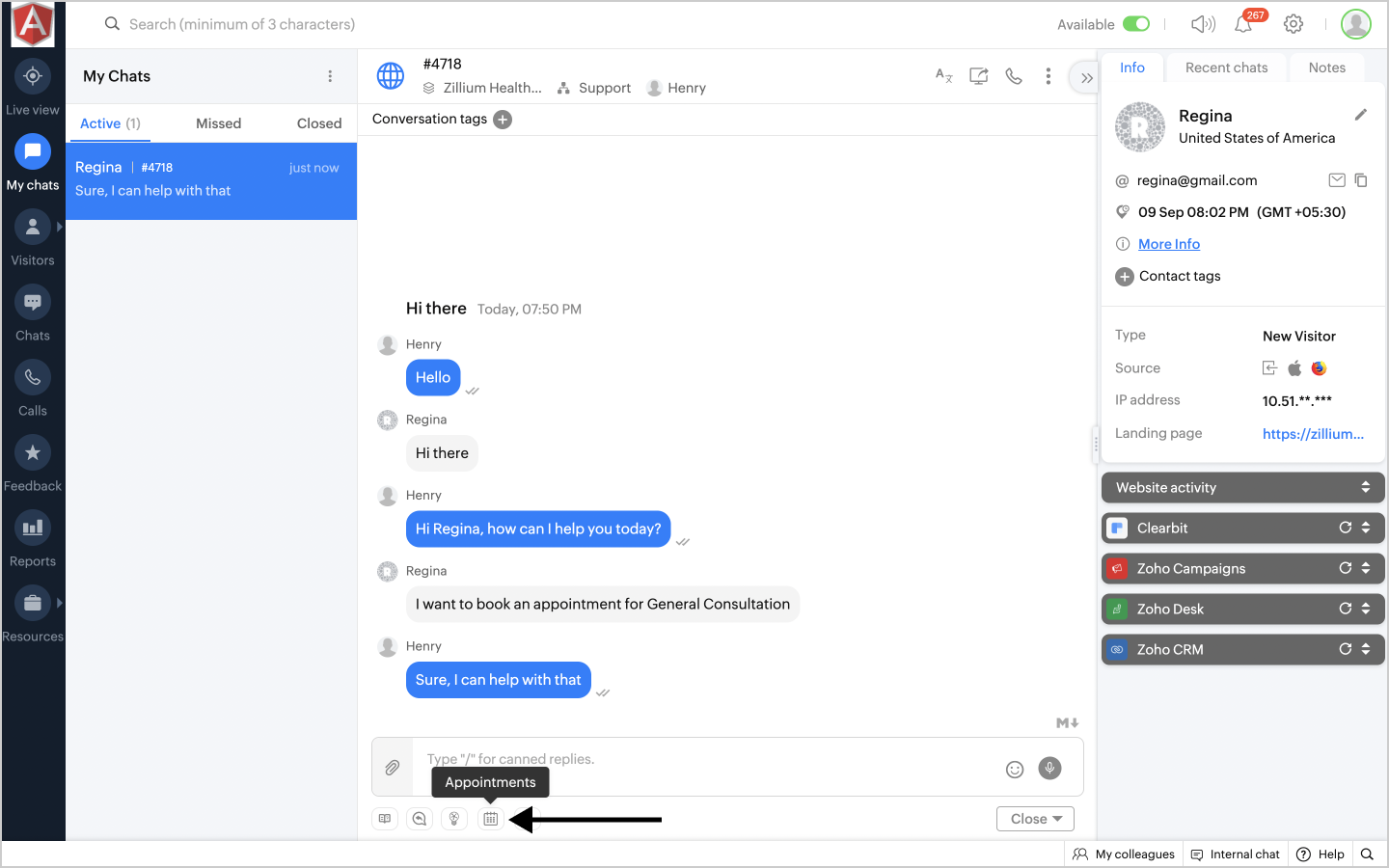Open the settings gear
The width and height of the screenshot is (1389, 868).
pyautogui.click(x=1294, y=24)
